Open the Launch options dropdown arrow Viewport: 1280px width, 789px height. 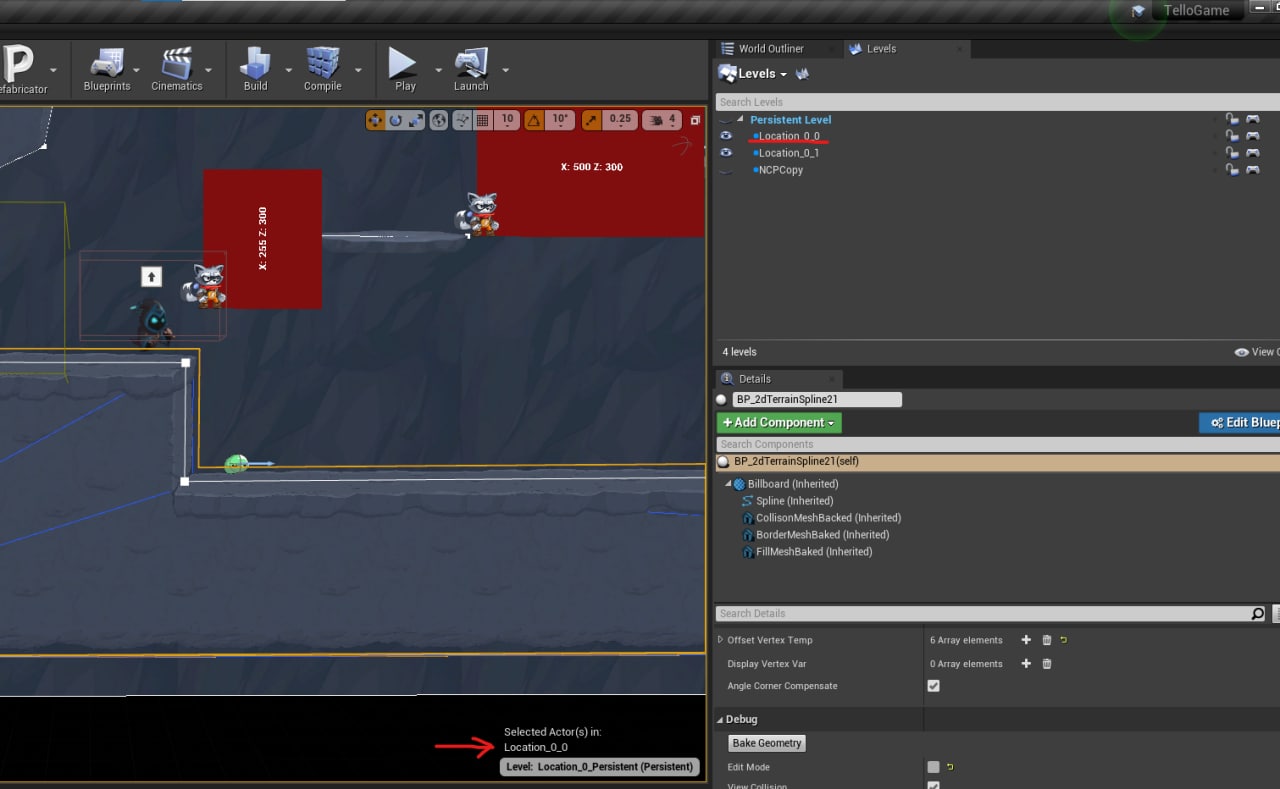[x=505, y=71]
